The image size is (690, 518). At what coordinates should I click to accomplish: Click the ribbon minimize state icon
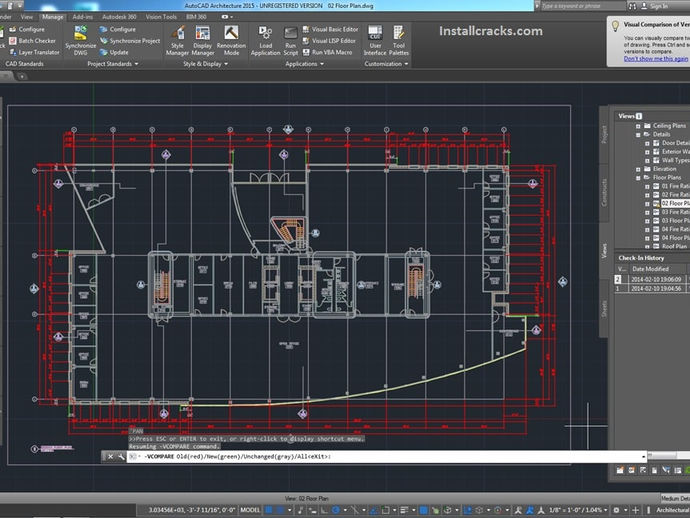coord(225,17)
